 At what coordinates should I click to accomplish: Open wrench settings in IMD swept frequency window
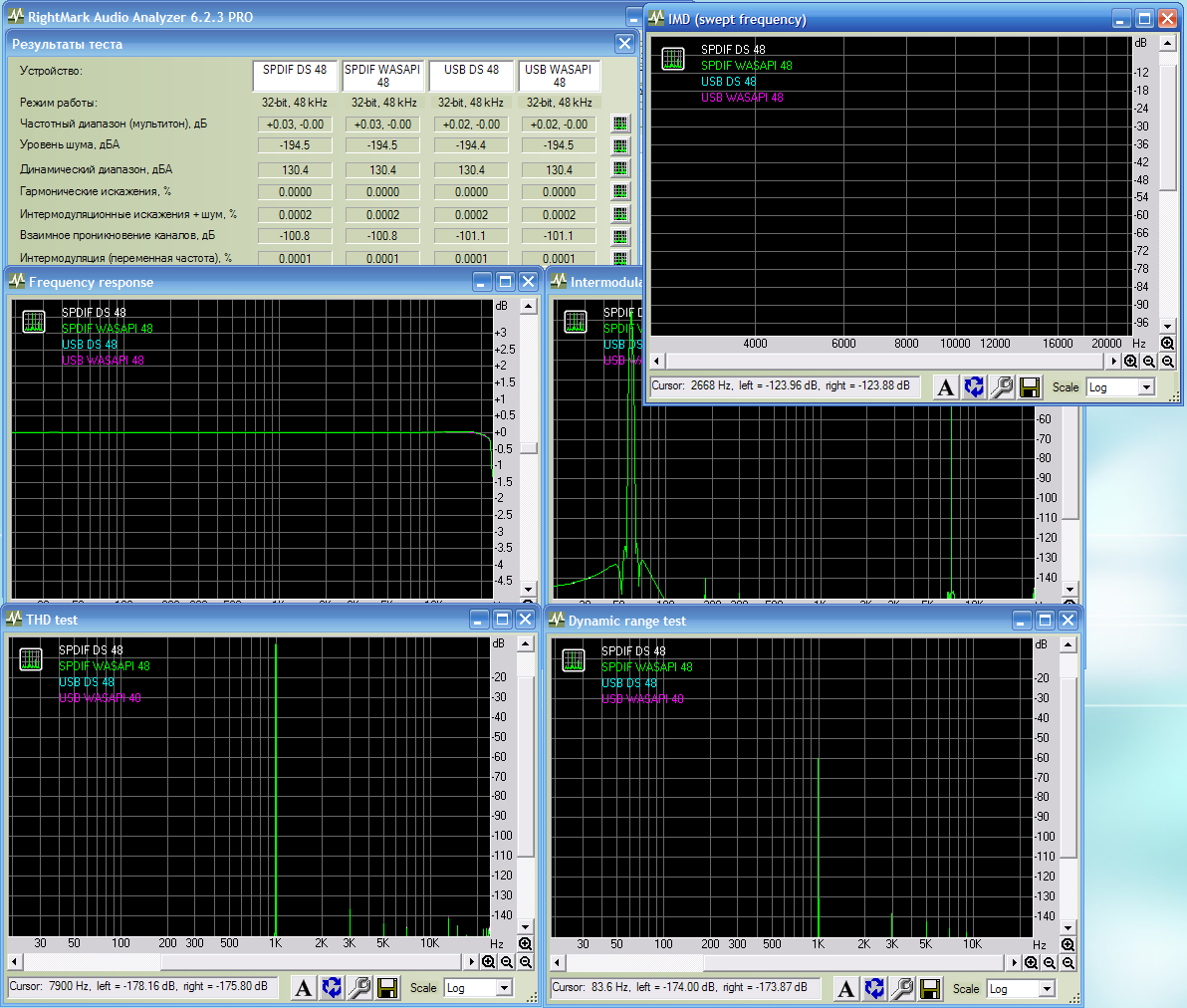click(x=1002, y=386)
